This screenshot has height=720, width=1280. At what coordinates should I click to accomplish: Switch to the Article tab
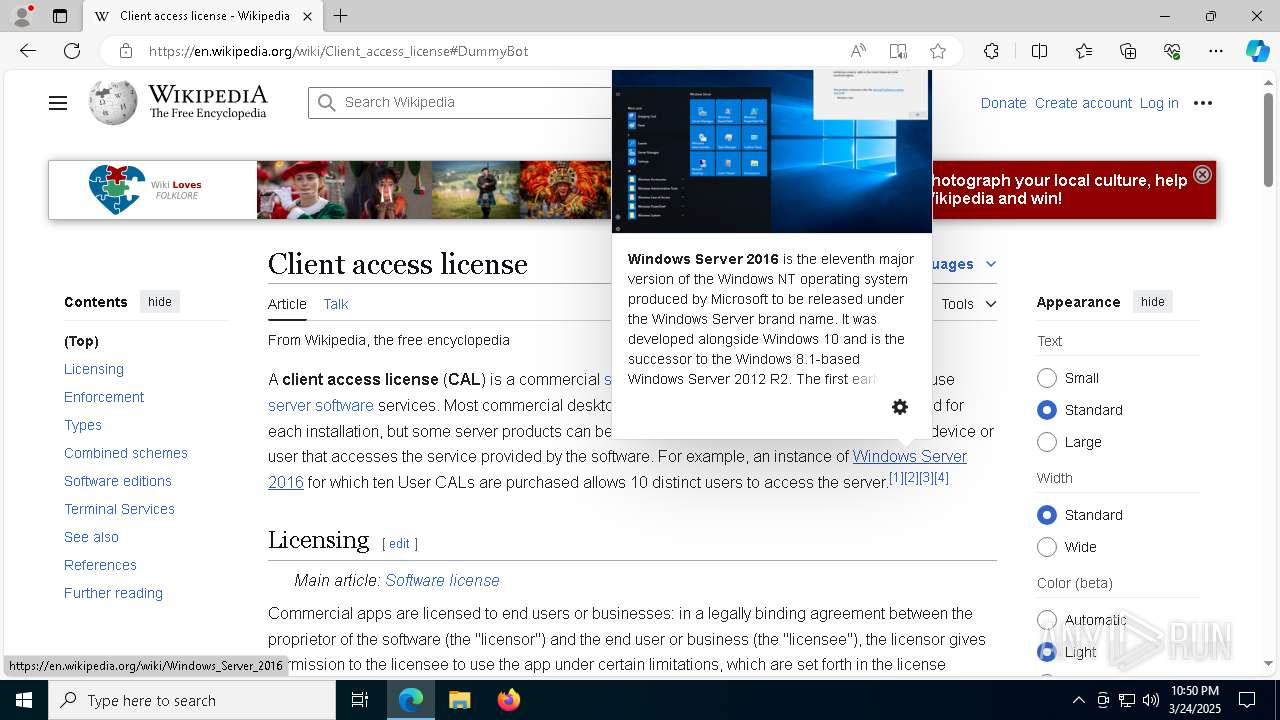pos(287,304)
